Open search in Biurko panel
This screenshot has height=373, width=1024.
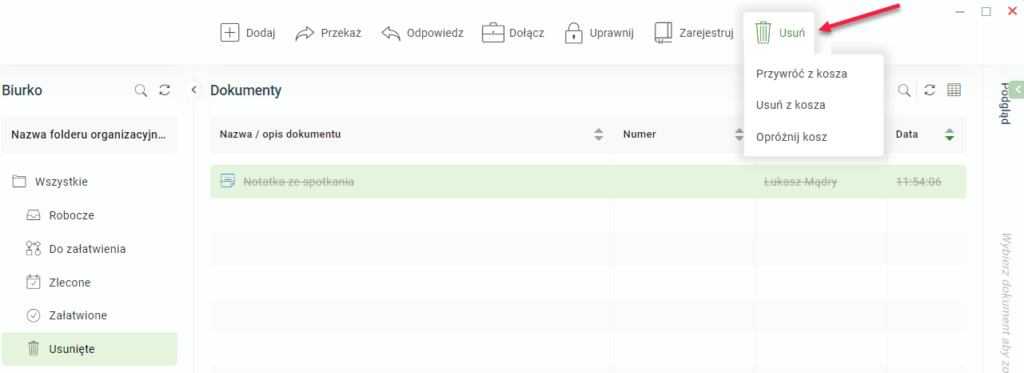coord(140,90)
